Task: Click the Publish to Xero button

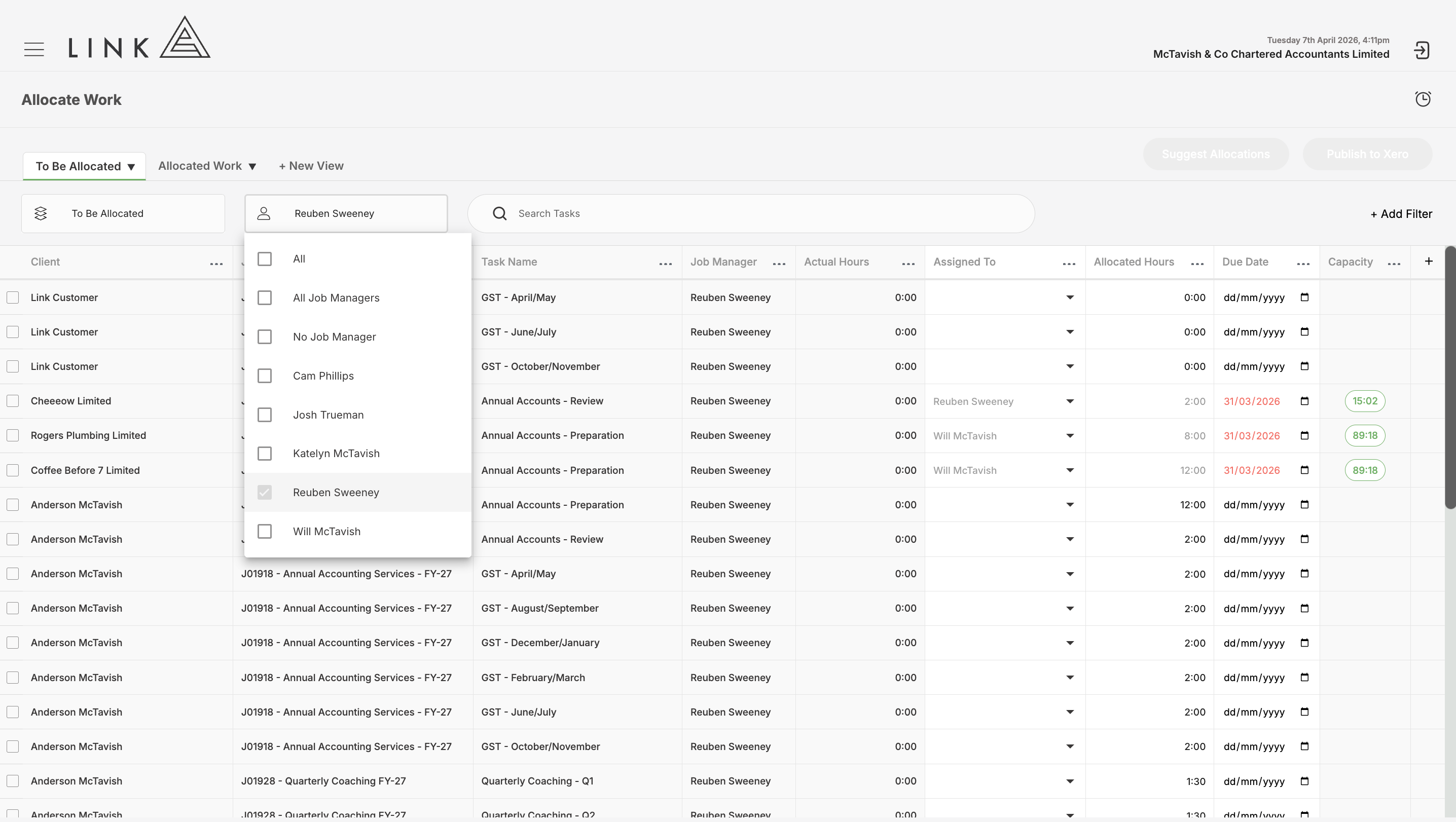Action: click(1367, 154)
